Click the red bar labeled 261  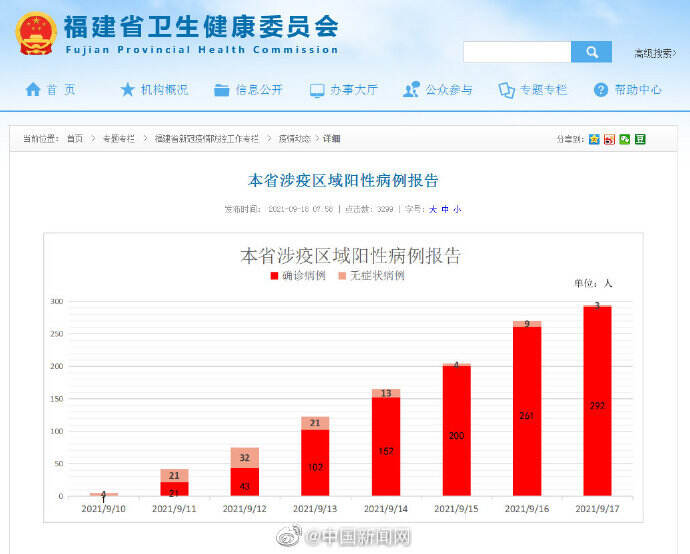[x=527, y=411]
